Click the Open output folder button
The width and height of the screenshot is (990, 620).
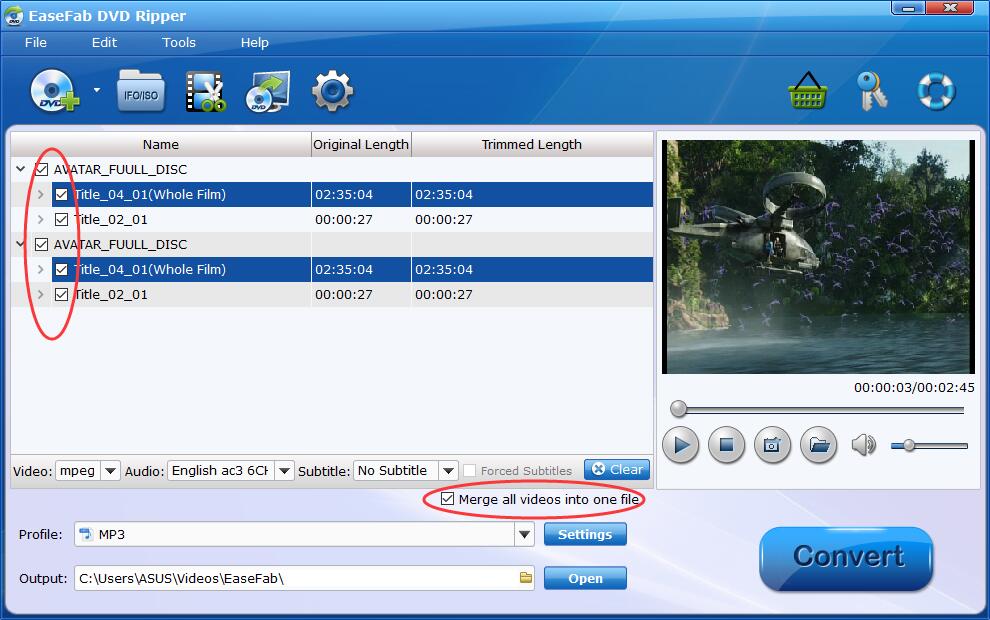pos(585,578)
